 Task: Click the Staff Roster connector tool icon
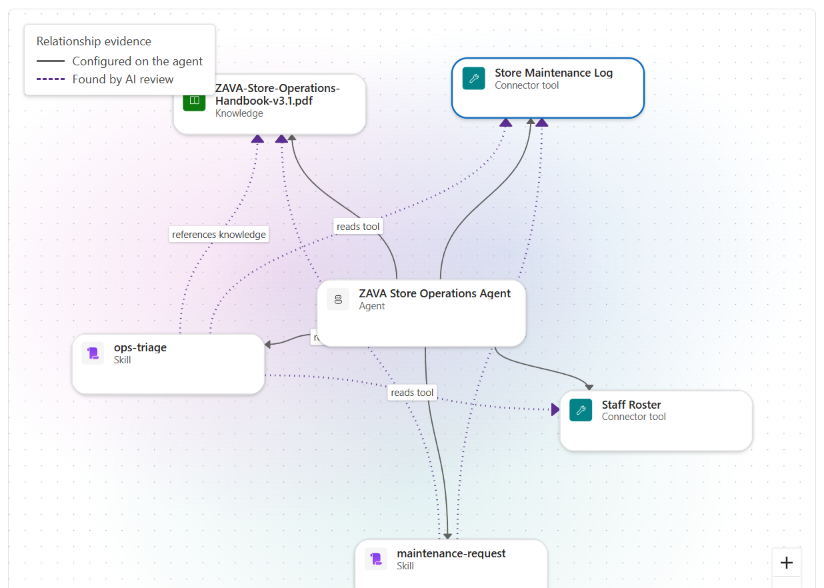581,410
